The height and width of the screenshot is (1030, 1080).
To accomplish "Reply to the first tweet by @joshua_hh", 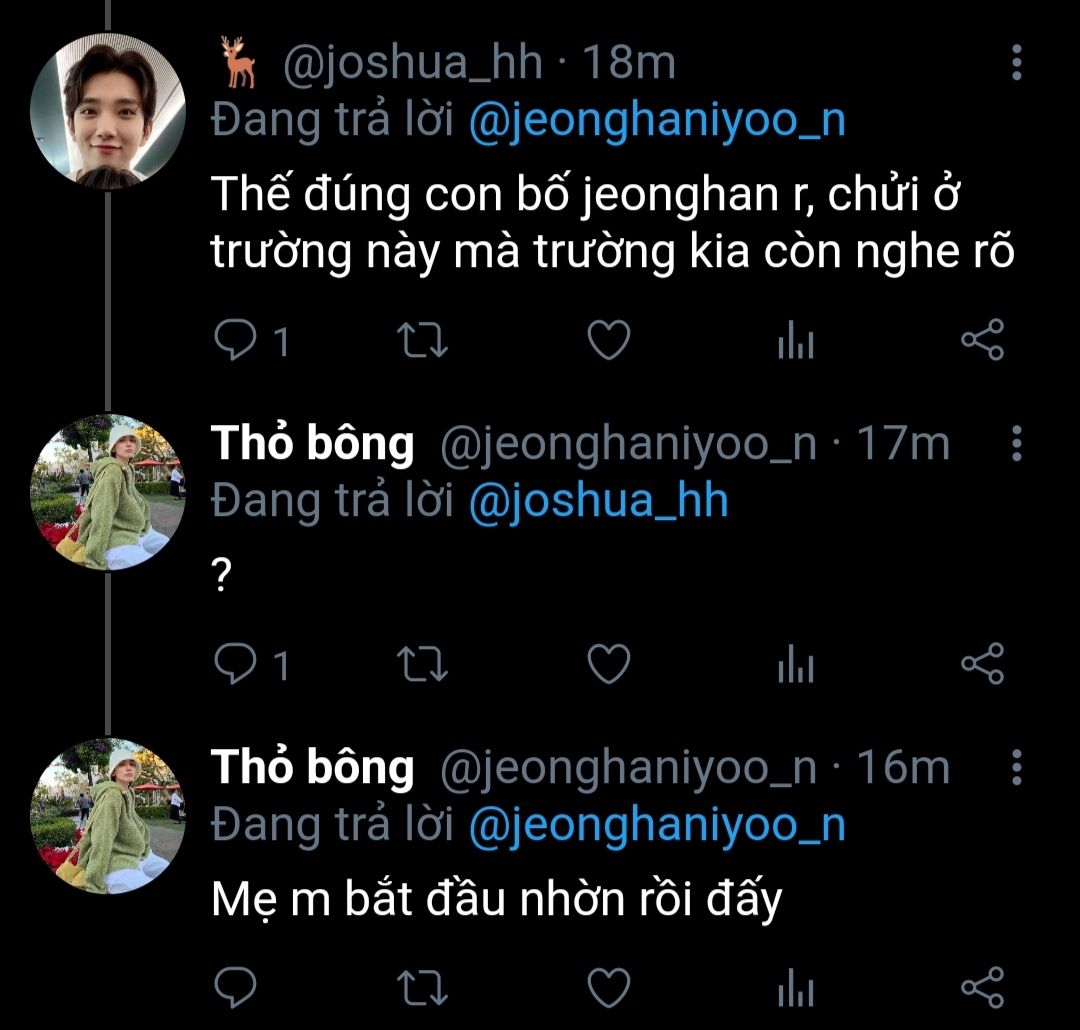I will tap(236, 342).
